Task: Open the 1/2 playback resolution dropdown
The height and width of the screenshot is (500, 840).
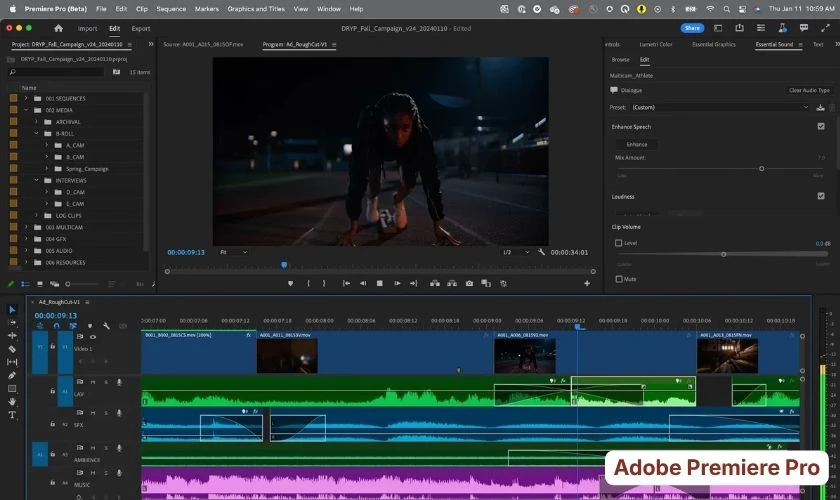Action: click(x=516, y=252)
